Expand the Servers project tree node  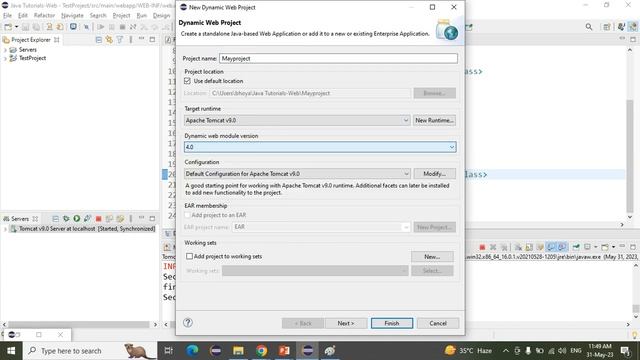[x=5, y=50]
